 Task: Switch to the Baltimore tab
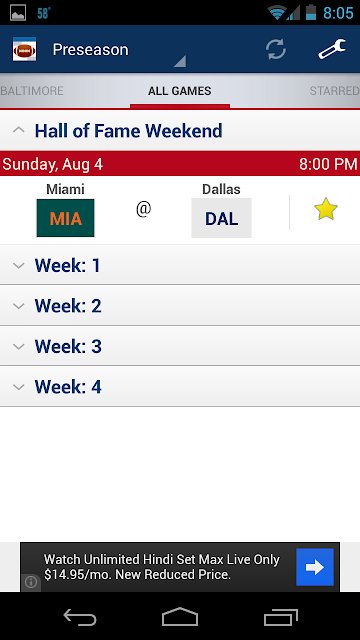pos(32,91)
